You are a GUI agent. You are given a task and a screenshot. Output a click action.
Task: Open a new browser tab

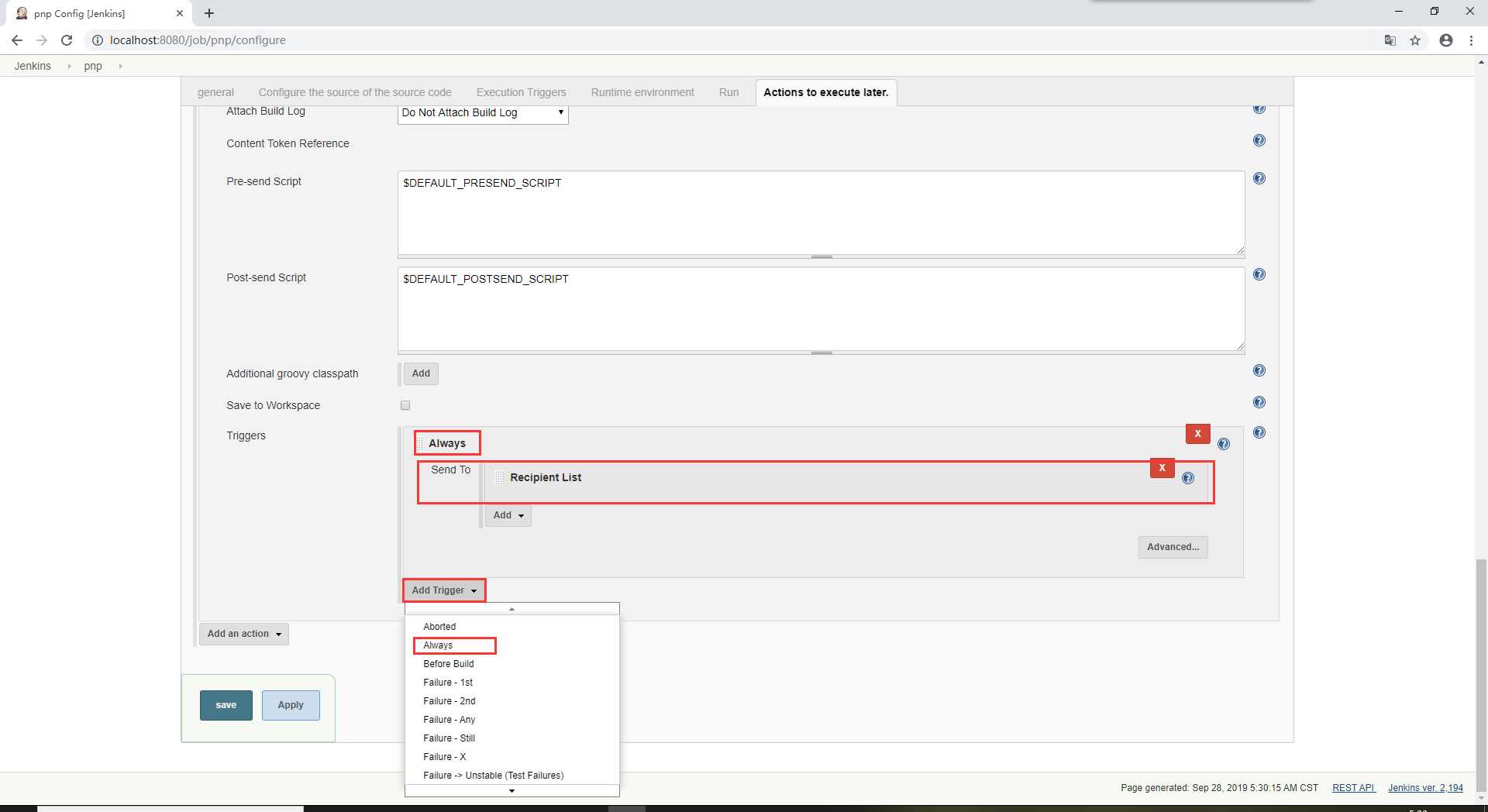209,13
